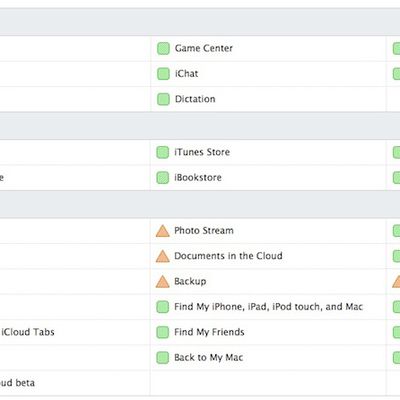
Task: Click the orange warning triangle next to Backup
Action: 163,281
